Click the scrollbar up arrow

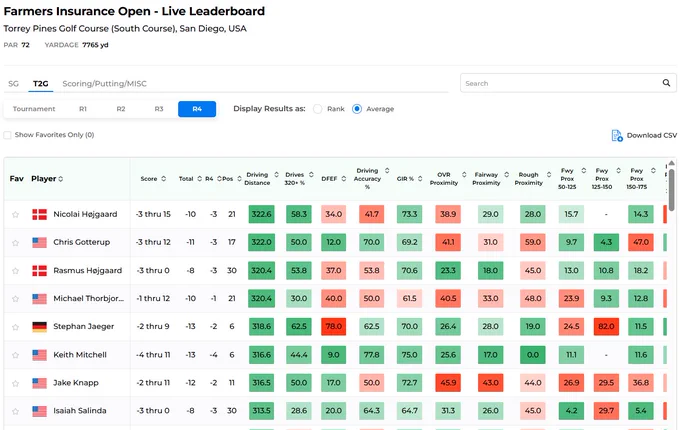[671, 163]
